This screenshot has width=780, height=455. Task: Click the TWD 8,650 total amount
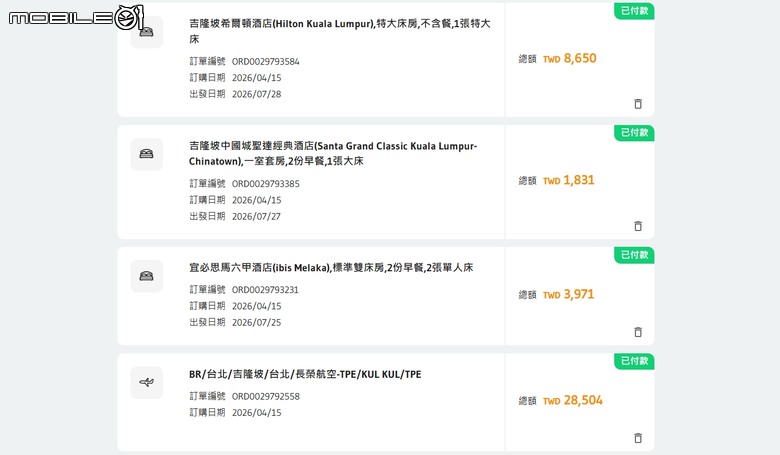[x=570, y=58]
